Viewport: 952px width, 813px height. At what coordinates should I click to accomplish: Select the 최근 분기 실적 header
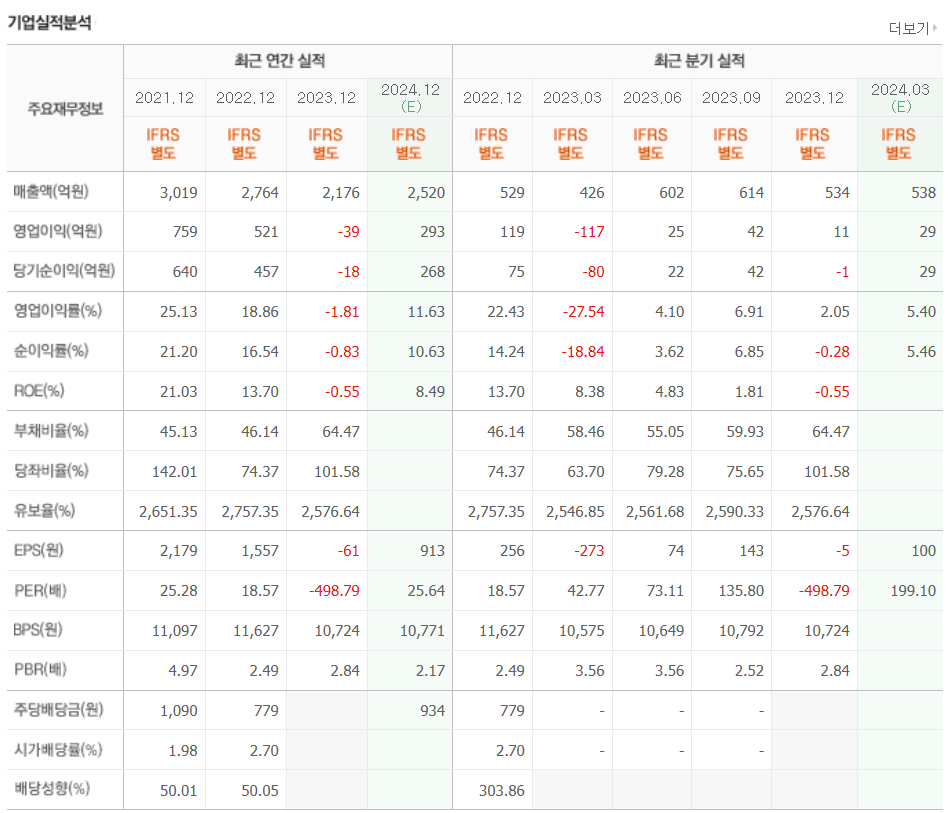click(699, 61)
